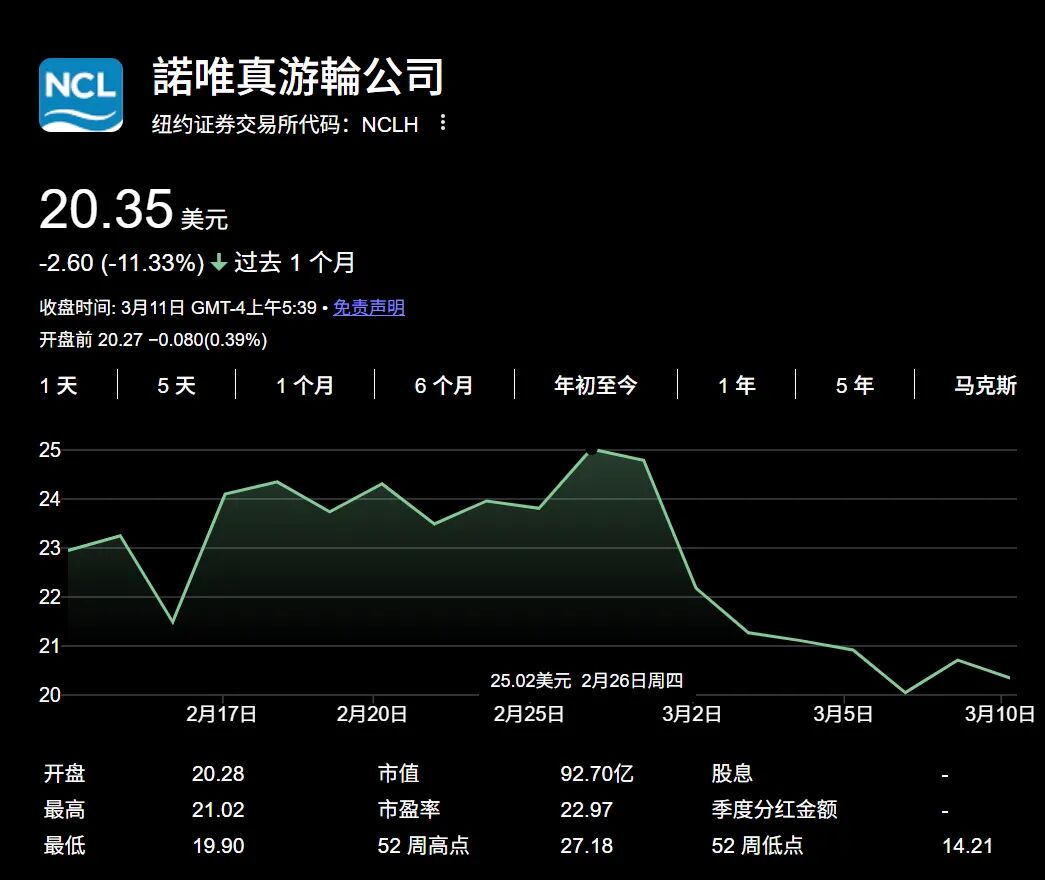The height and width of the screenshot is (880, 1045).
Task: Click the 52 周高点 value 27.18
Action: 585,846
